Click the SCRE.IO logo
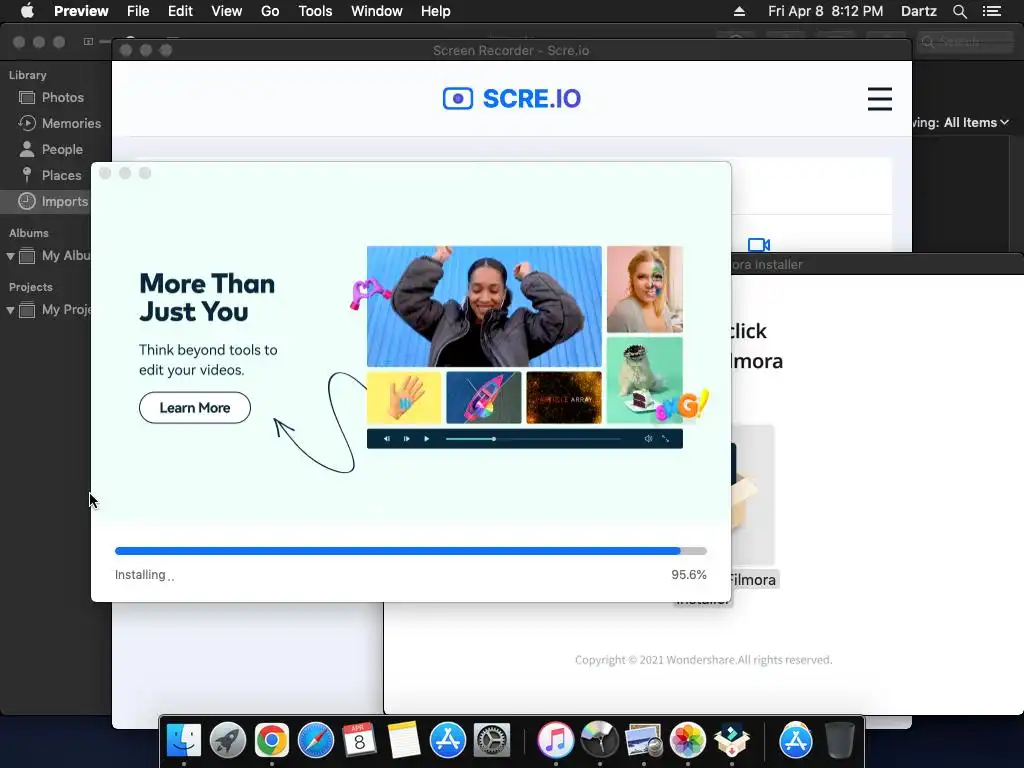This screenshot has height=768, width=1024. 511,99
